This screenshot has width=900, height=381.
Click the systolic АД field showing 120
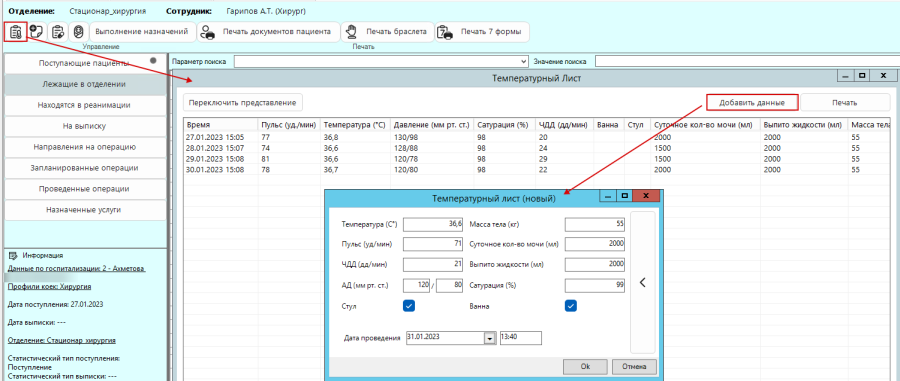point(417,286)
